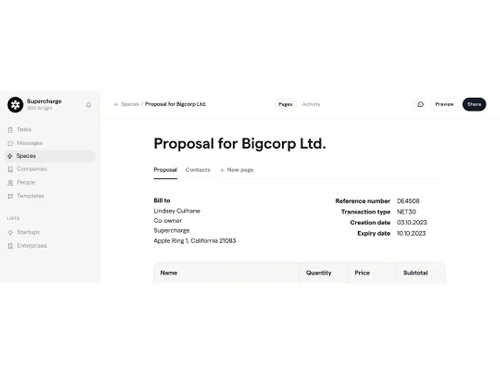Click the Preview button
Viewport: 500px width, 375px height.
(x=445, y=104)
